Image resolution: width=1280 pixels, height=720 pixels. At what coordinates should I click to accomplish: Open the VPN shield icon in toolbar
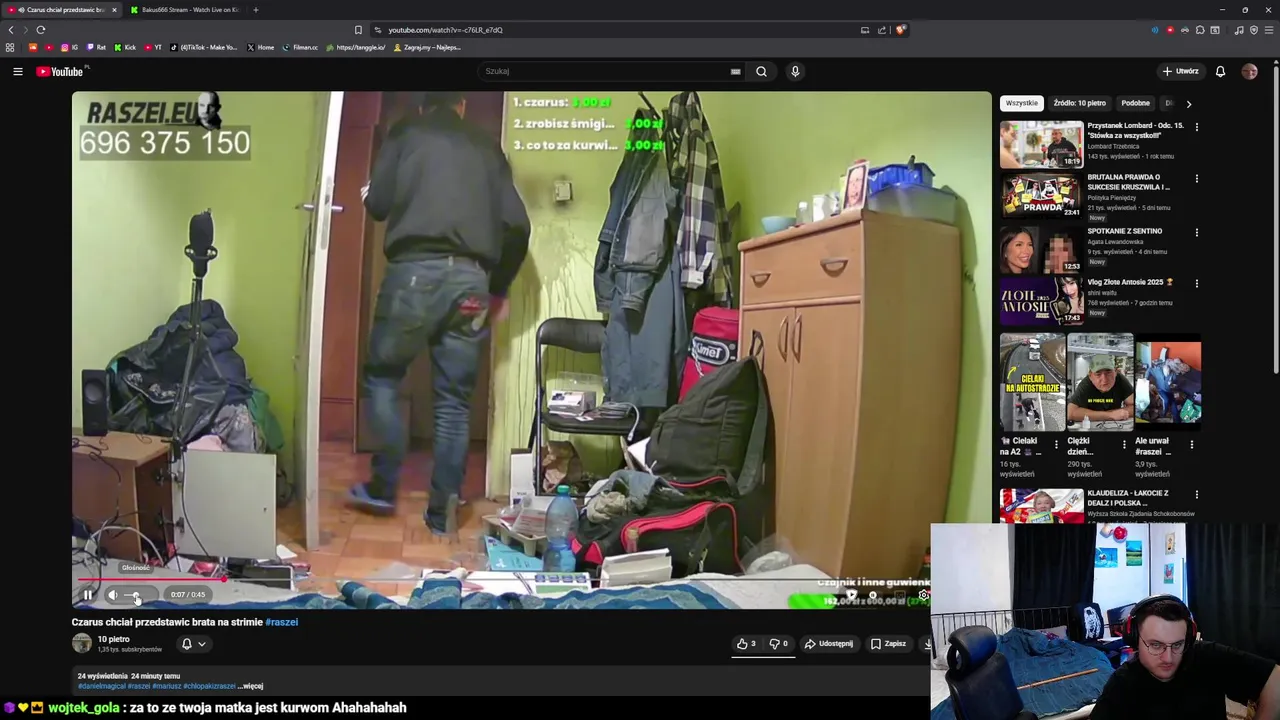click(1254, 30)
